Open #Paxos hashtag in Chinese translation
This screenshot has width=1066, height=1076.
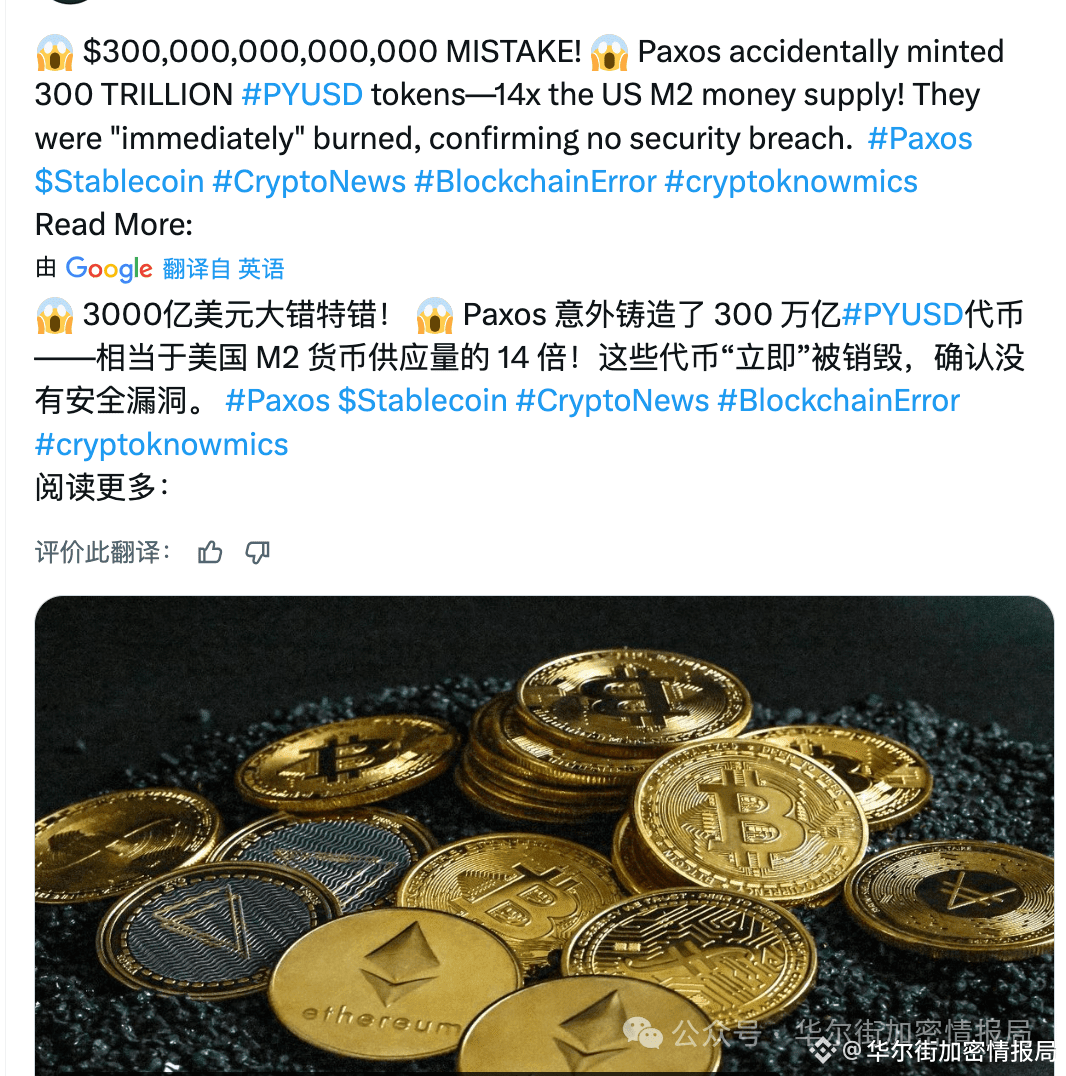277,401
